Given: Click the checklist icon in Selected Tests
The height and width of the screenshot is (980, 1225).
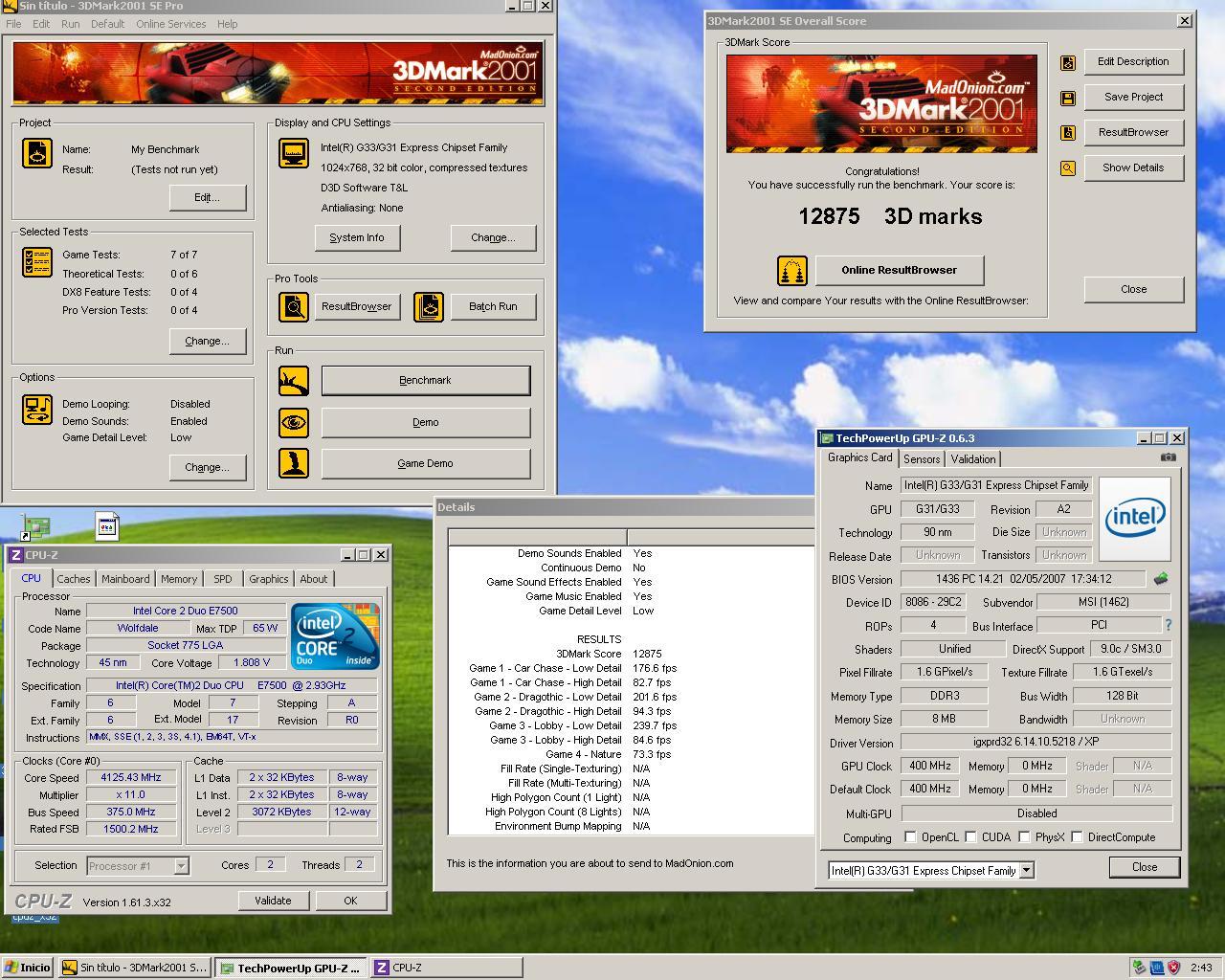Looking at the screenshot, I should (x=37, y=262).
